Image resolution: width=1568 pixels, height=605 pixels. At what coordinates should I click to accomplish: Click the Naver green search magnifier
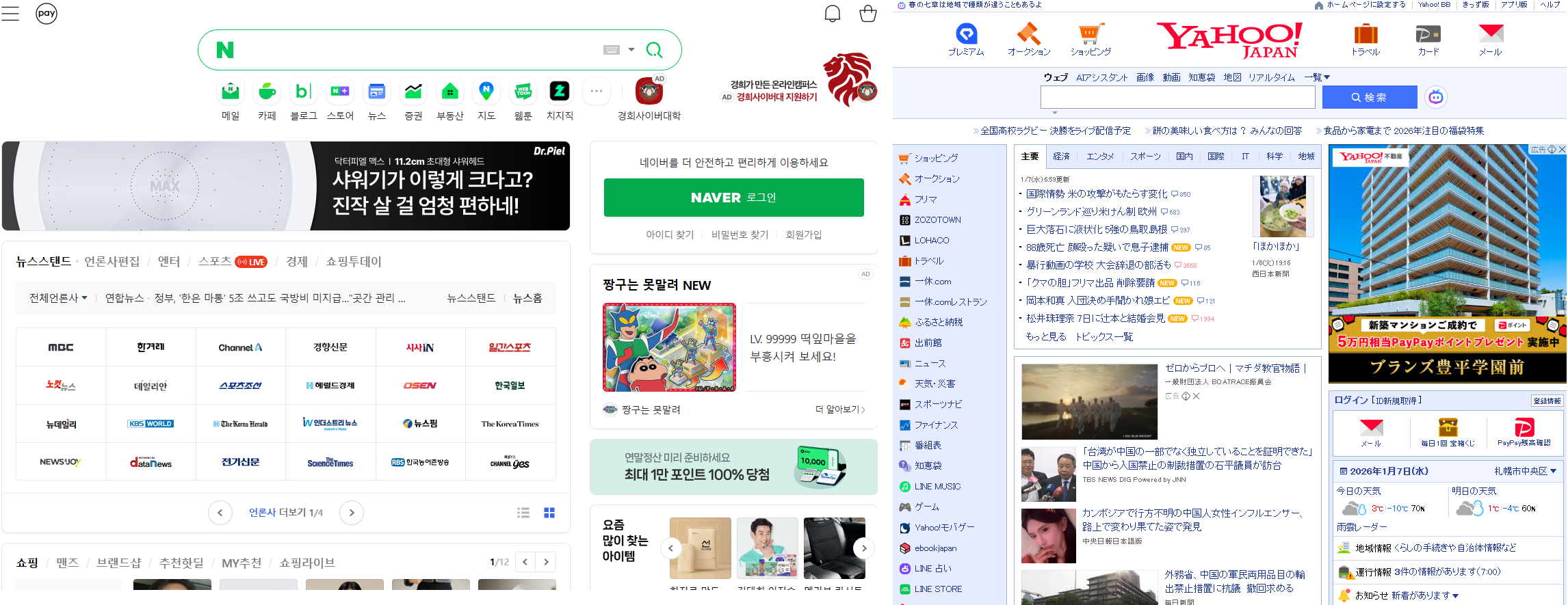(654, 50)
